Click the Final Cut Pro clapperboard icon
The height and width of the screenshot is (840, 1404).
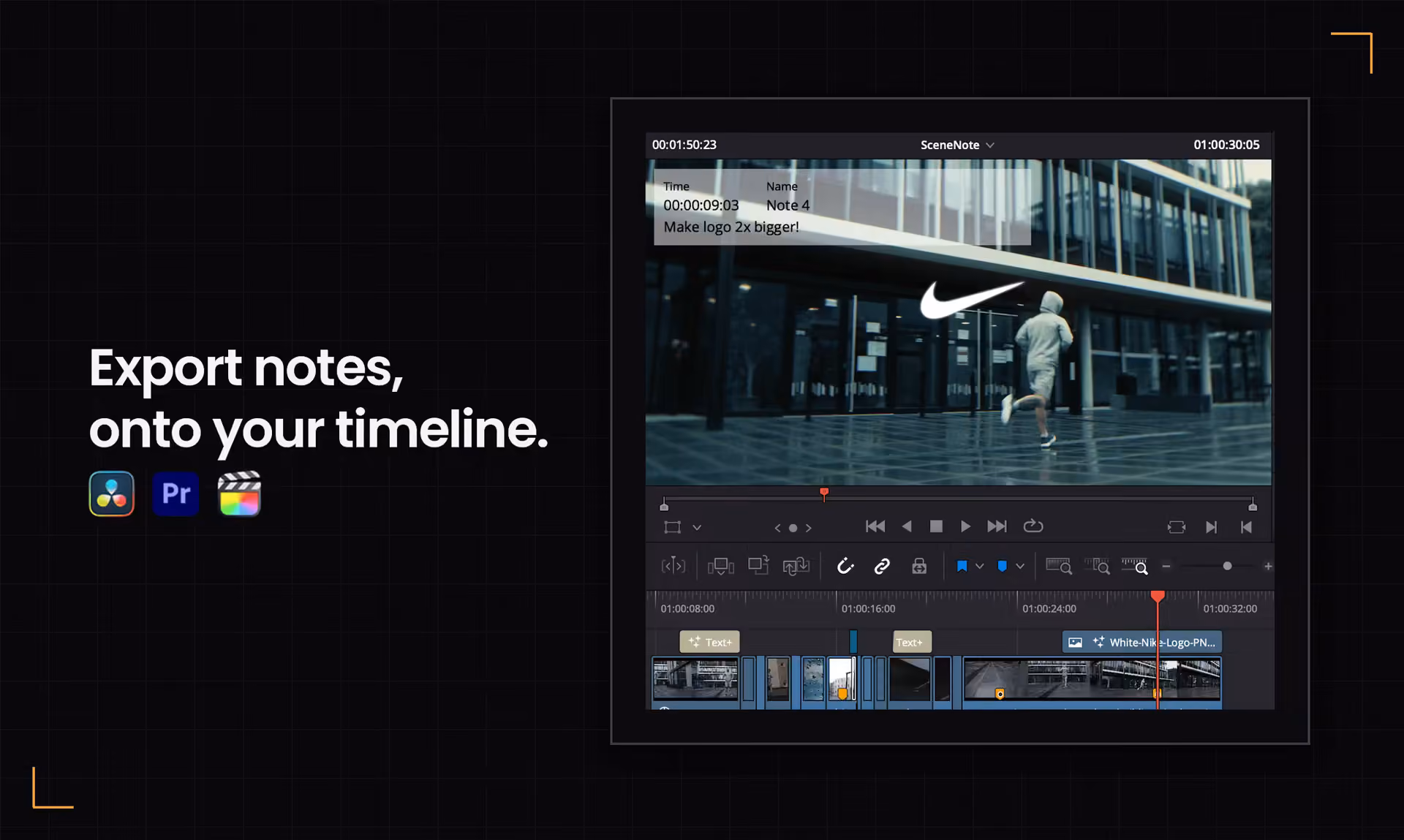coord(239,493)
